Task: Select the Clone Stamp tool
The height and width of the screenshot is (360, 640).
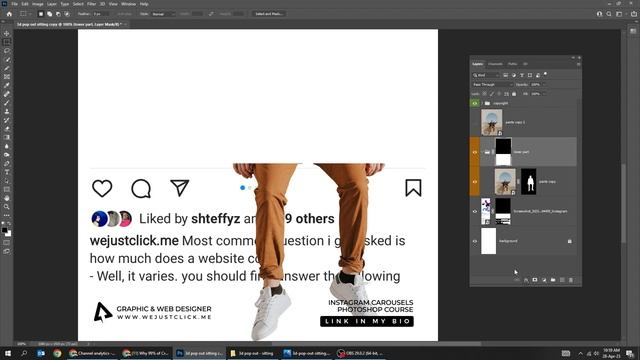Action: pyautogui.click(x=7, y=111)
